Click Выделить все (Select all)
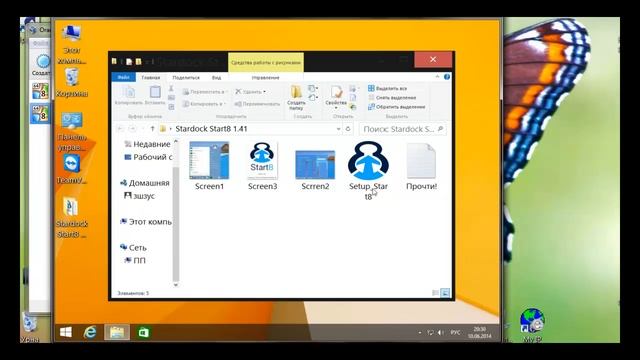640x360 pixels. [387, 88]
